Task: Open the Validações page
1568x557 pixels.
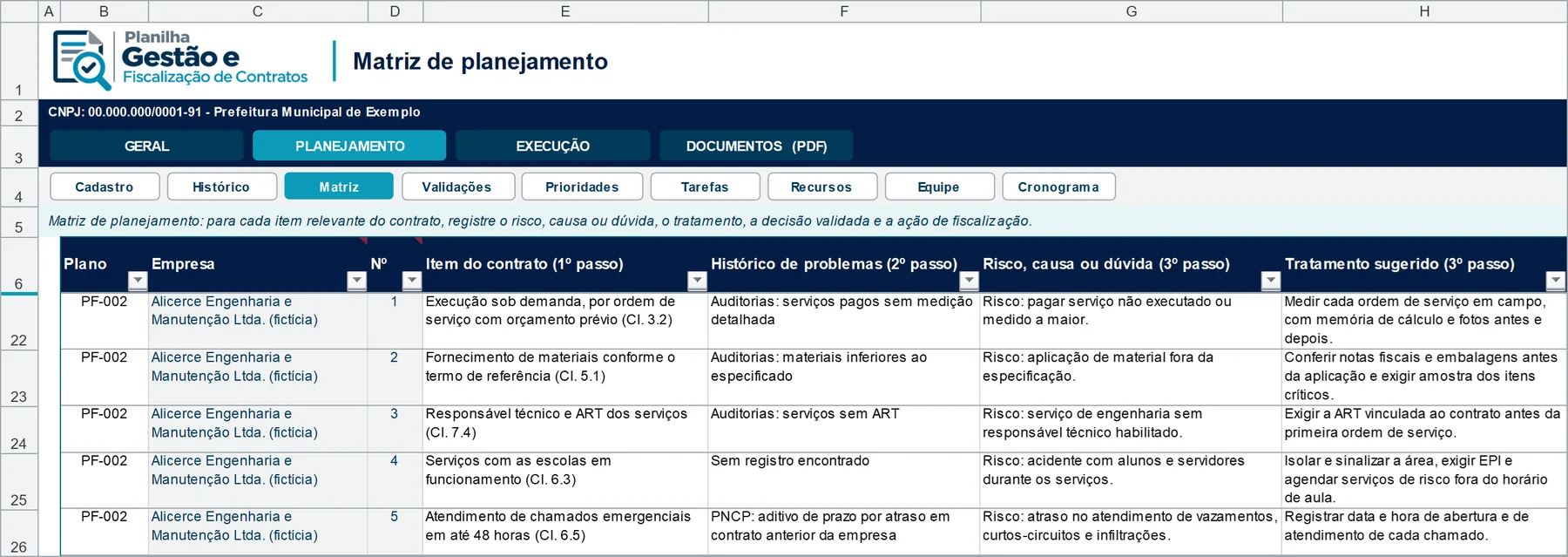Action: tap(456, 187)
